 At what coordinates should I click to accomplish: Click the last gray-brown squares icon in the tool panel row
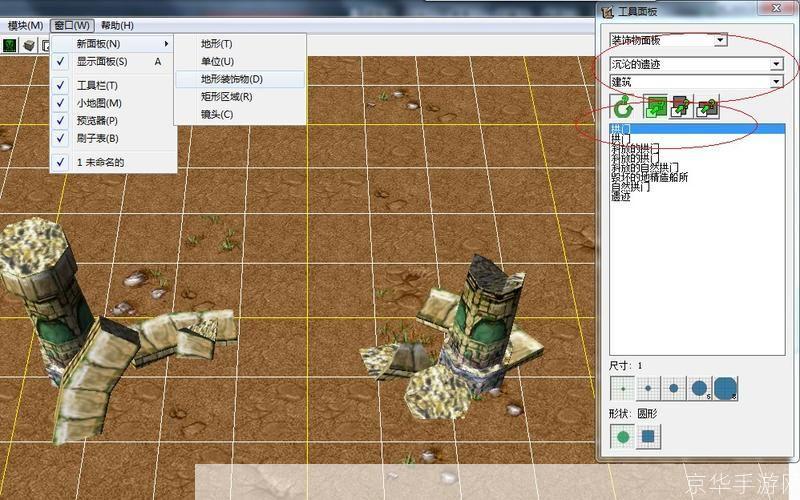click(x=707, y=107)
